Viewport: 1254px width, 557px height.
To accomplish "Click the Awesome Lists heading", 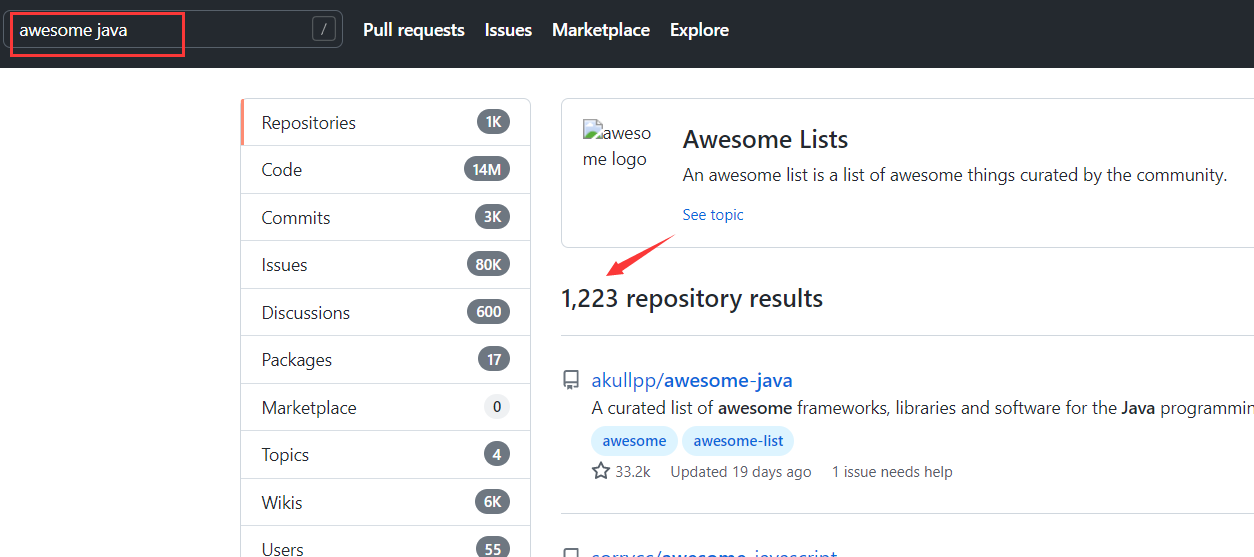I will 765,139.
